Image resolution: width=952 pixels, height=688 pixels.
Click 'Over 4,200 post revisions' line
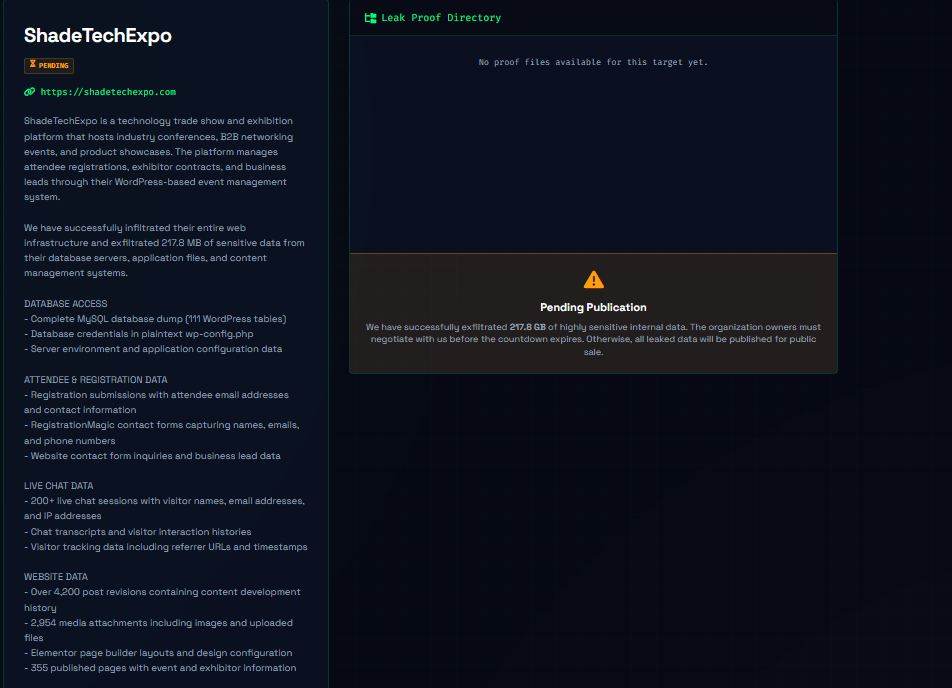point(162,599)
